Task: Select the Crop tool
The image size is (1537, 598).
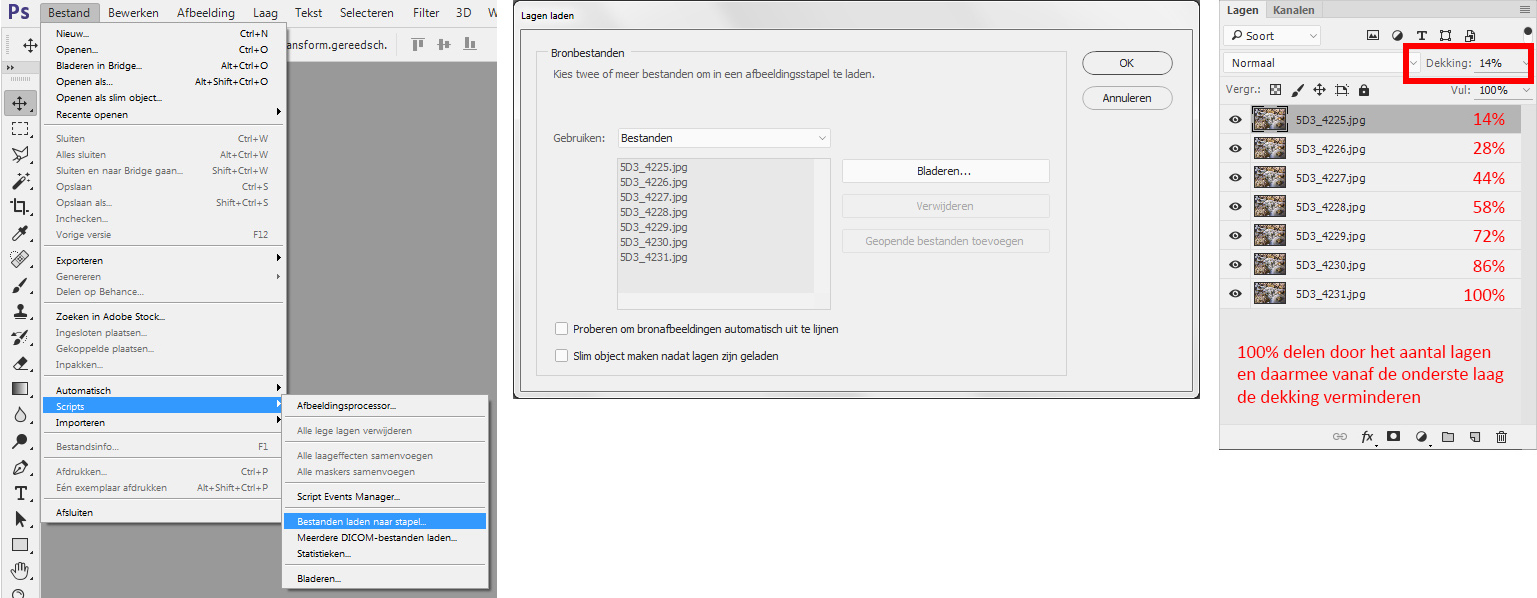Action: point(20,207)
